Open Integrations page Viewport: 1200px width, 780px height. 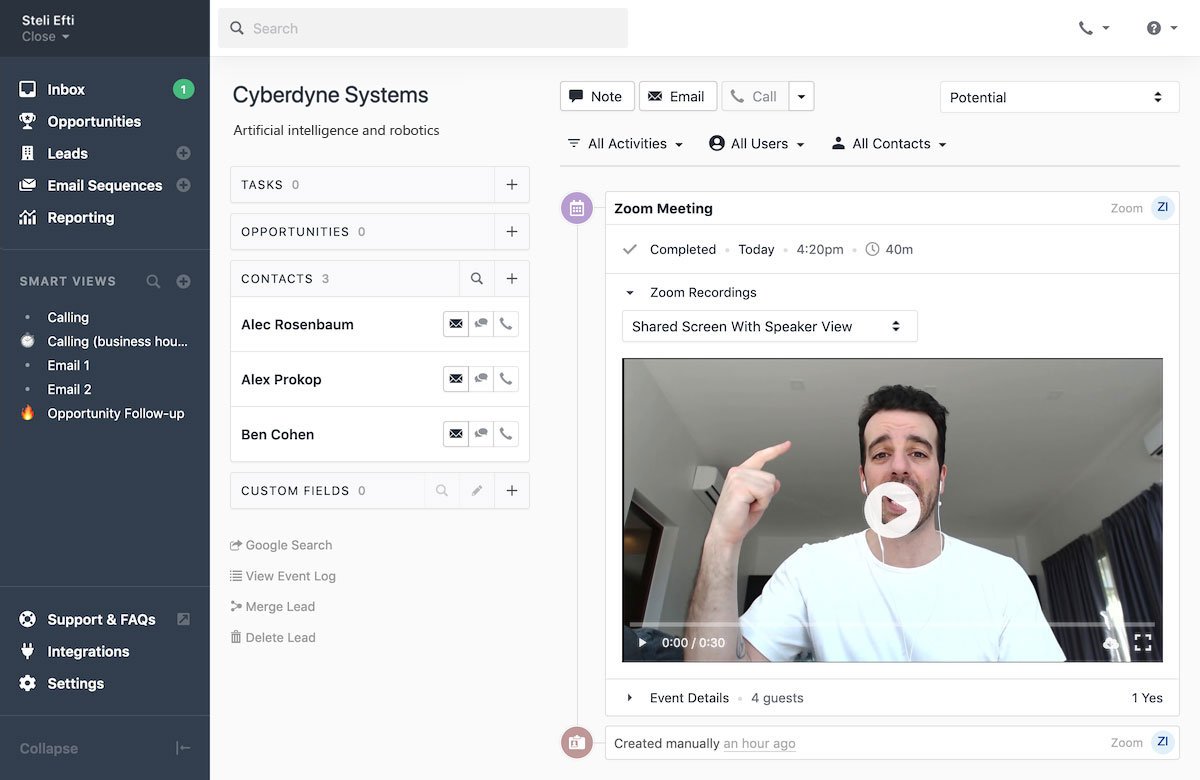click(x=88, y=651)
